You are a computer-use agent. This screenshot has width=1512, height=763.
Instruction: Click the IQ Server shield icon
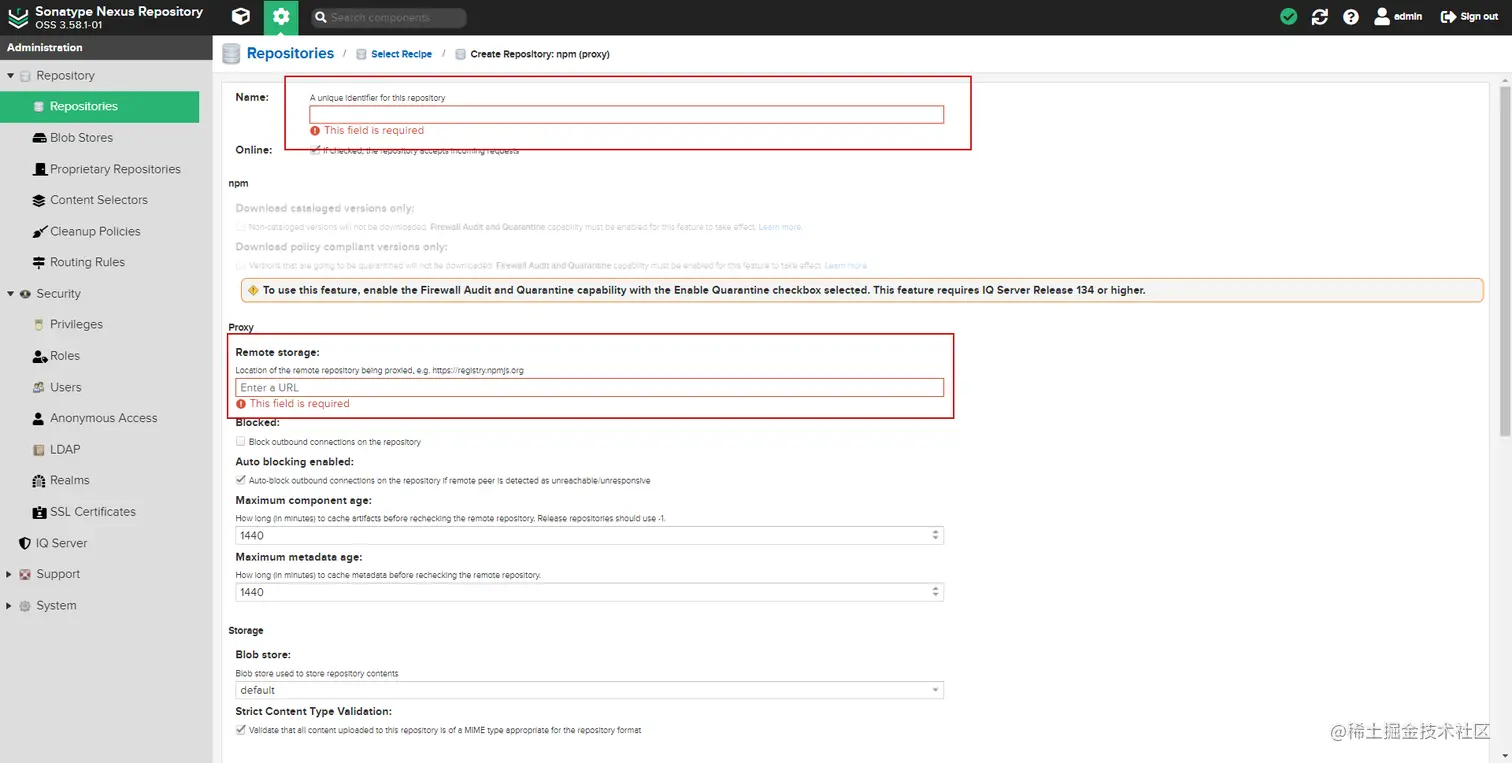[x=25, y=543]
